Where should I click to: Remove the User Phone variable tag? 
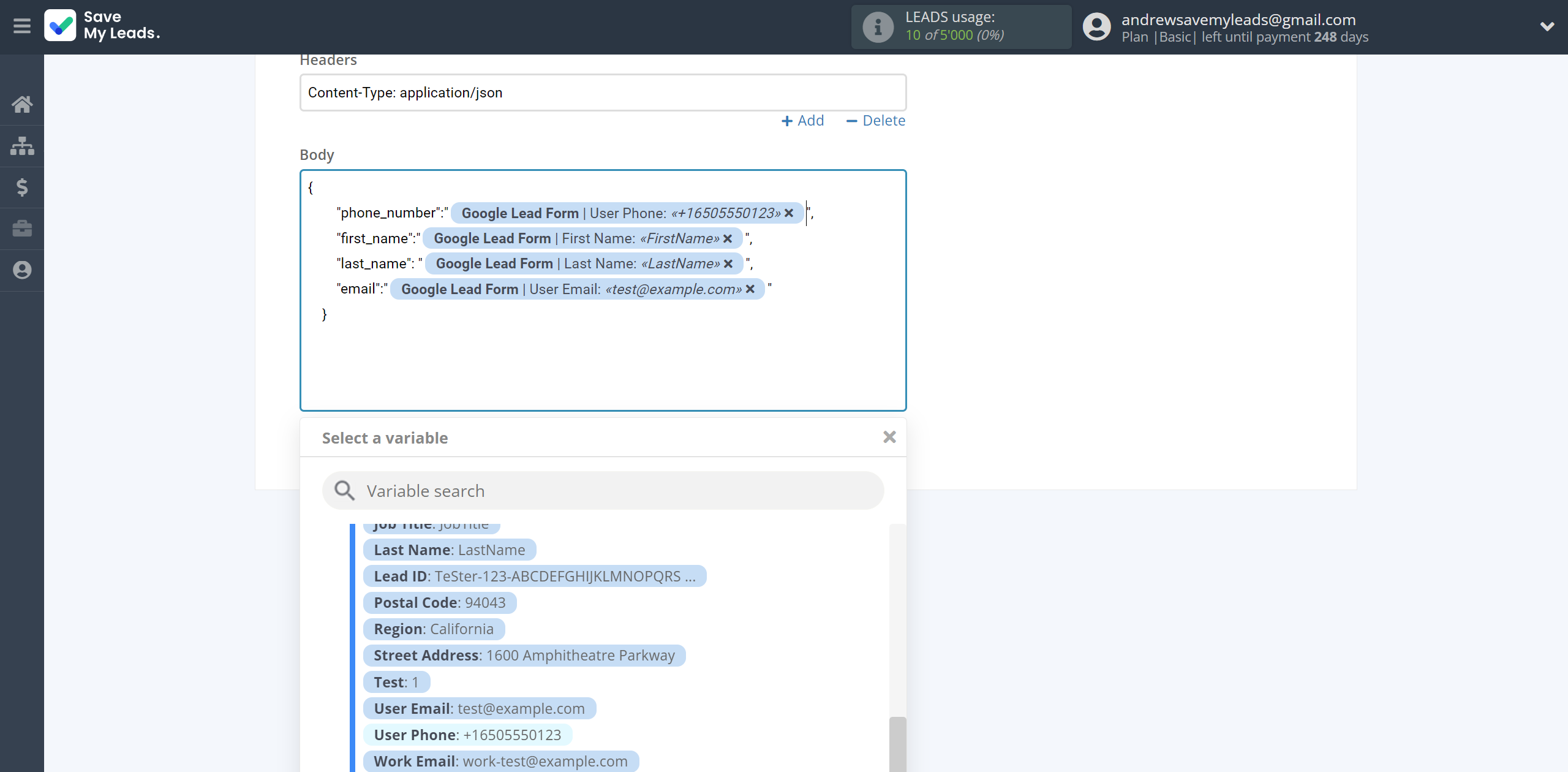pyautogui.click(x=789, y=213)
